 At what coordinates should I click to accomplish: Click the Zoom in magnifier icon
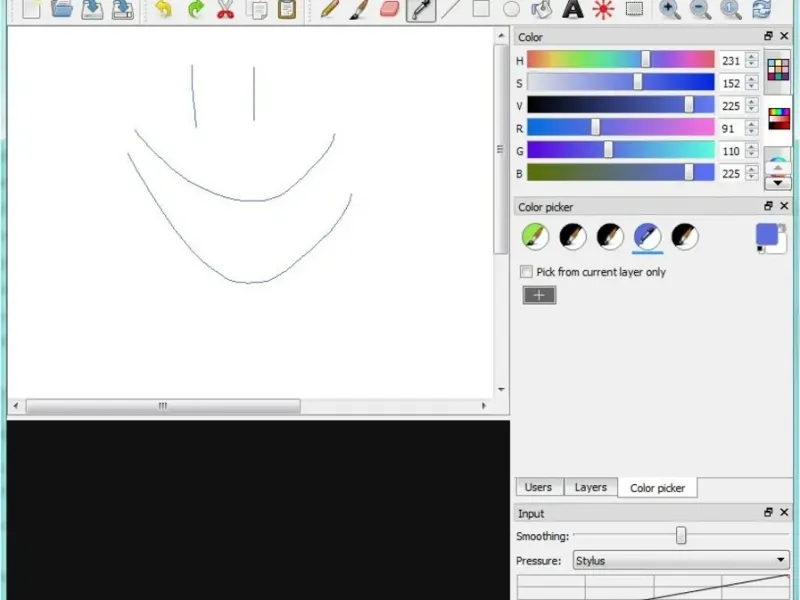tap(670, 9)
